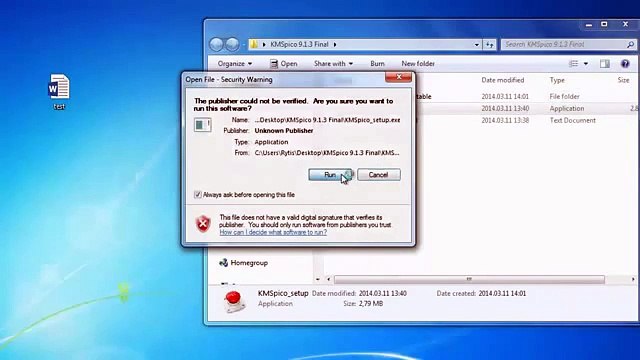Screen dimensions: 640x360
Task: Uncheck Always ask before opening this file
Action: tap(198, 195)
